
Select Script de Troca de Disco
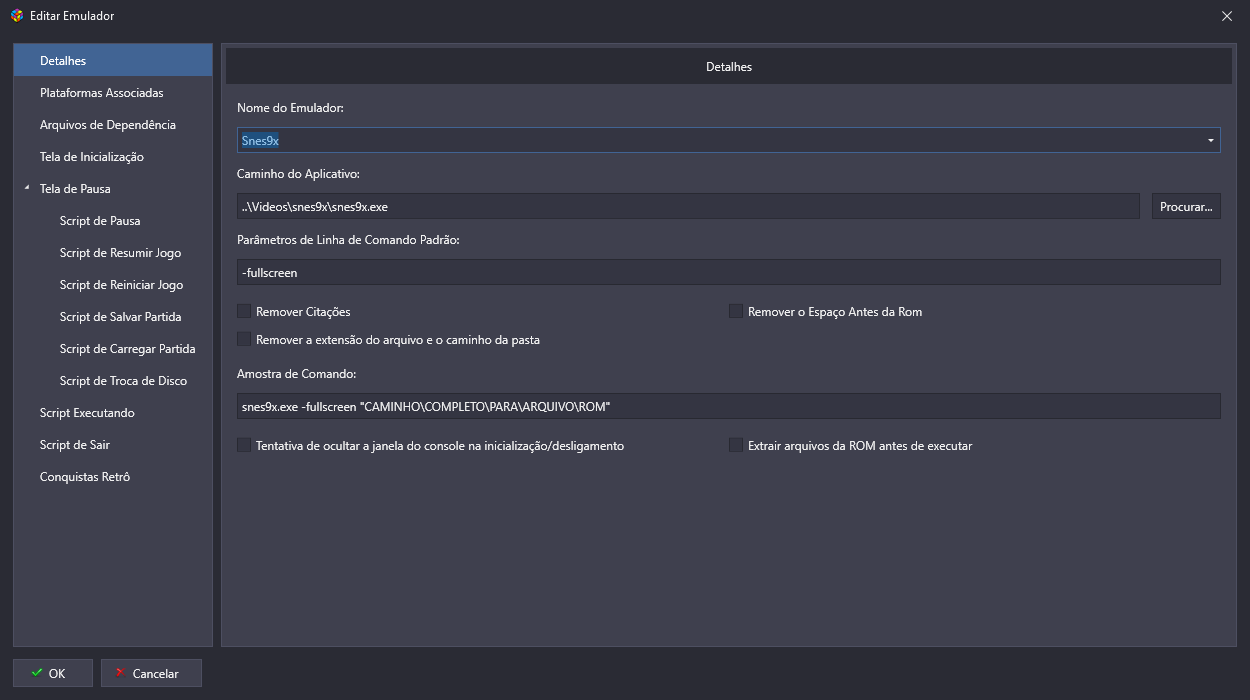point(123,381)
